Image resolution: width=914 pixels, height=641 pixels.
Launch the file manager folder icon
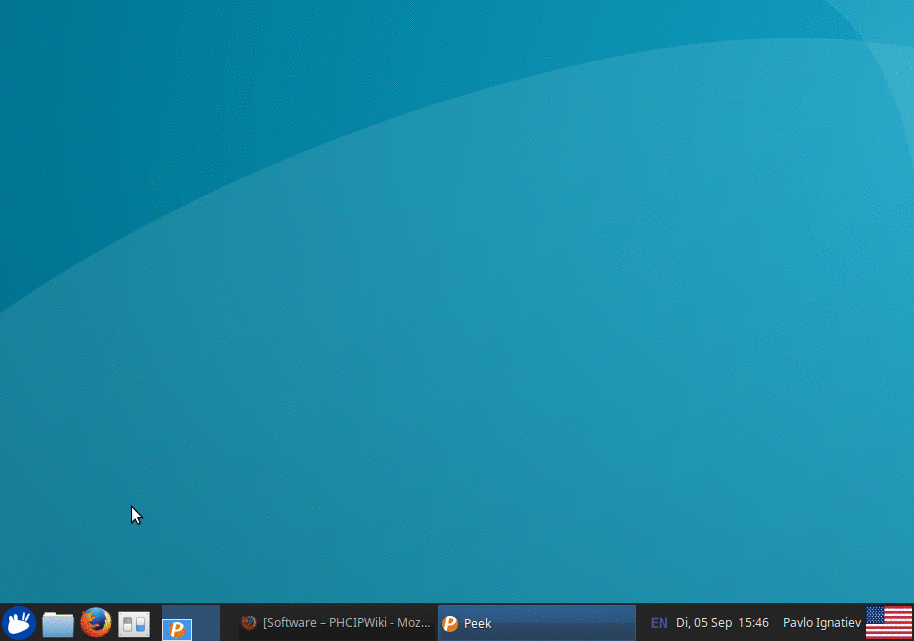pyautogui.click(x=58, y=624)
